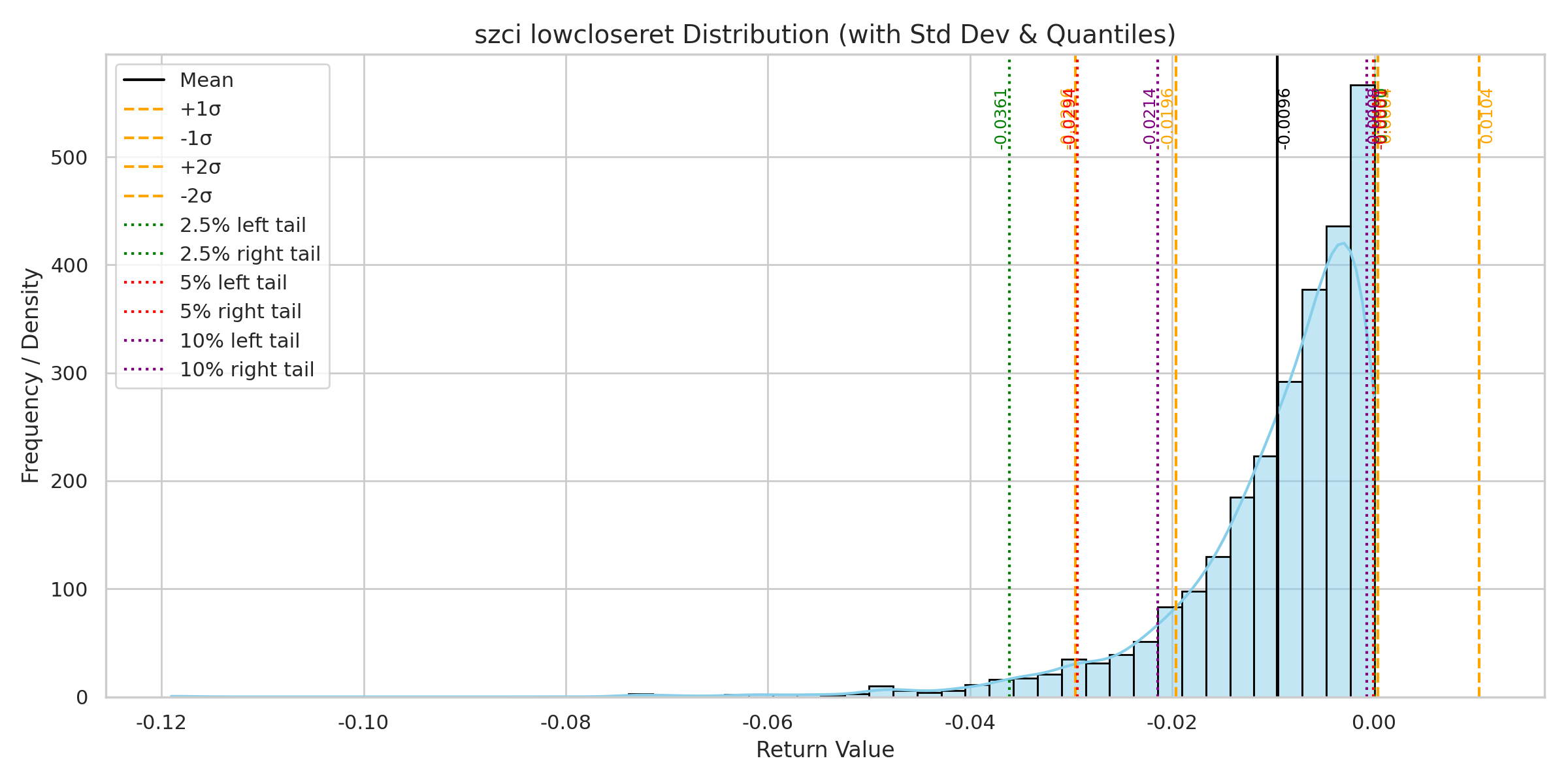Click the green -0.0361 annotation label
The image size is (1568, 784).
[1000, 120]
